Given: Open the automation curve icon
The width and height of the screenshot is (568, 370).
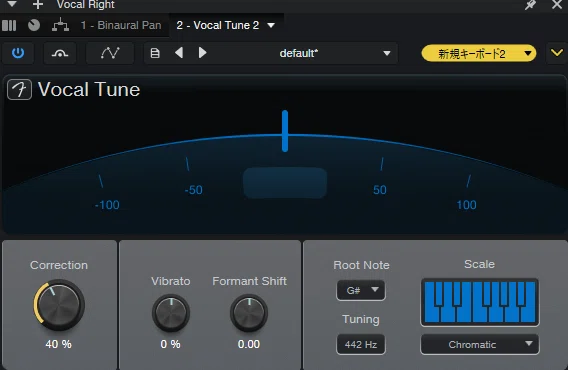Looking at the screenshot, I should 110,54.
